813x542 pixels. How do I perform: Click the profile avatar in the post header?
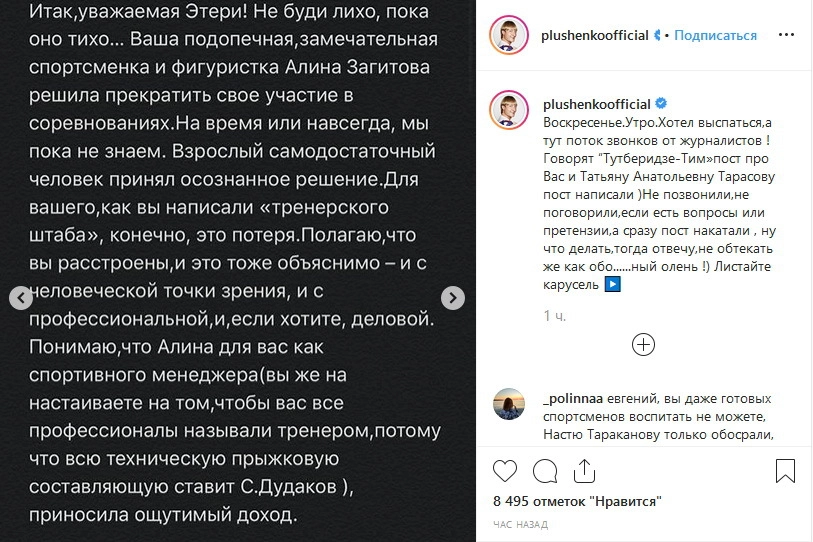(x=508, y=35)
